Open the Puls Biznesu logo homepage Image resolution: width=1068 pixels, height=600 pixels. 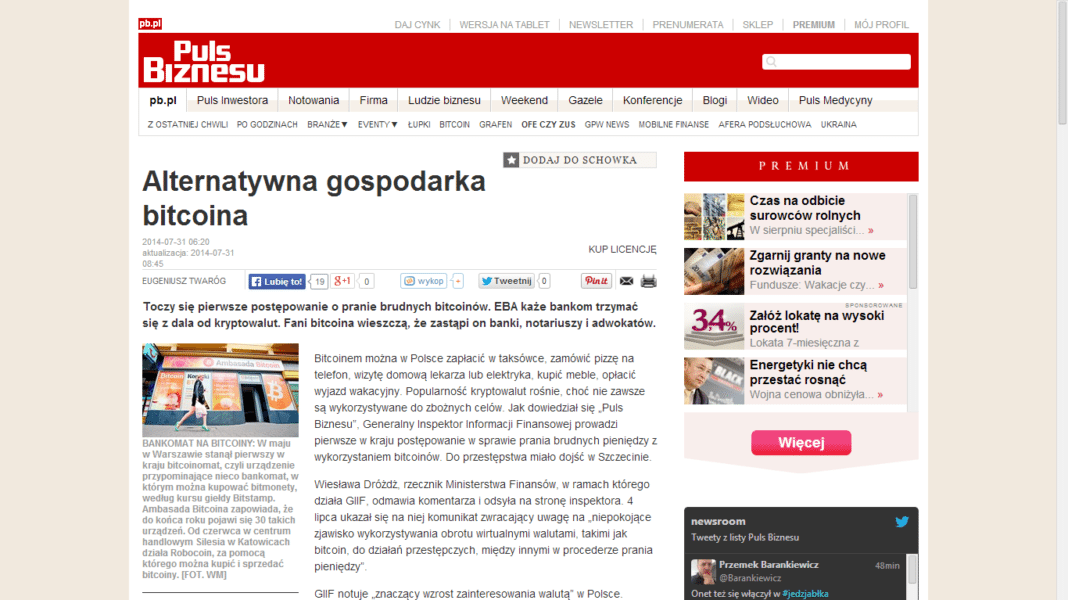pos(204,61)
